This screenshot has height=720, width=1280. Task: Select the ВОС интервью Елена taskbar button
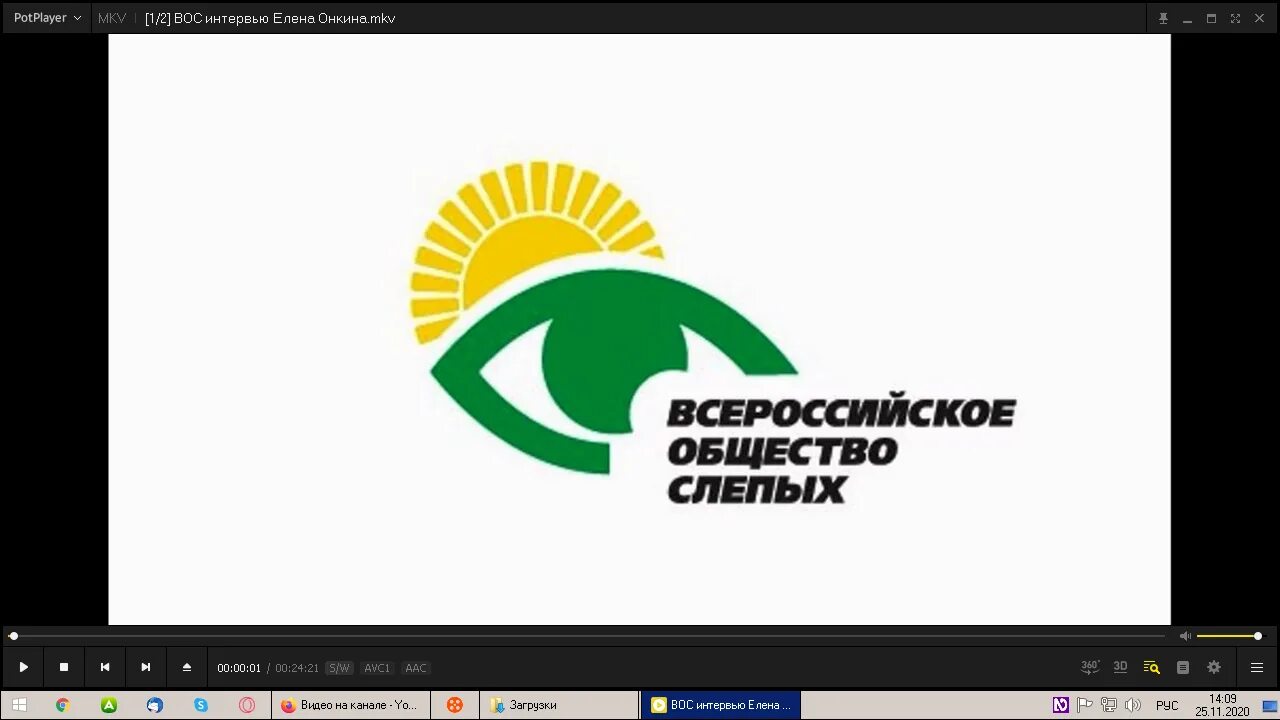click(x=721, y=705)
